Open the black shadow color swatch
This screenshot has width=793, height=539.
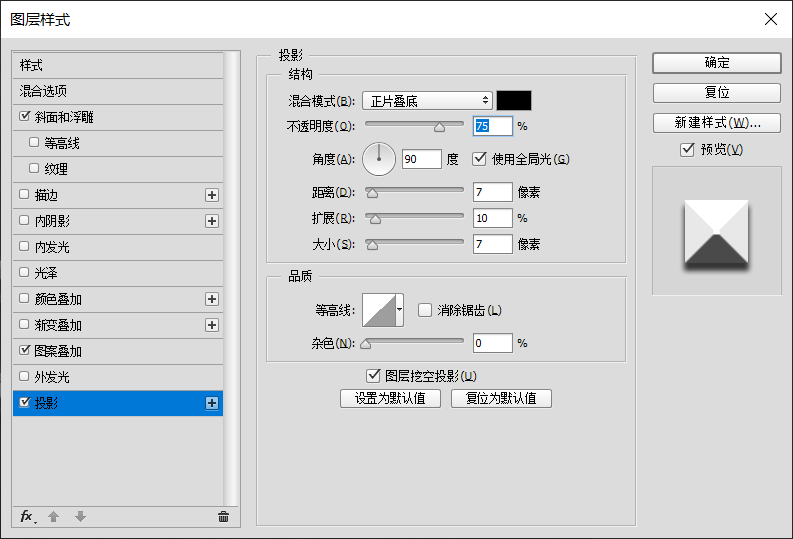pos(514,101)
